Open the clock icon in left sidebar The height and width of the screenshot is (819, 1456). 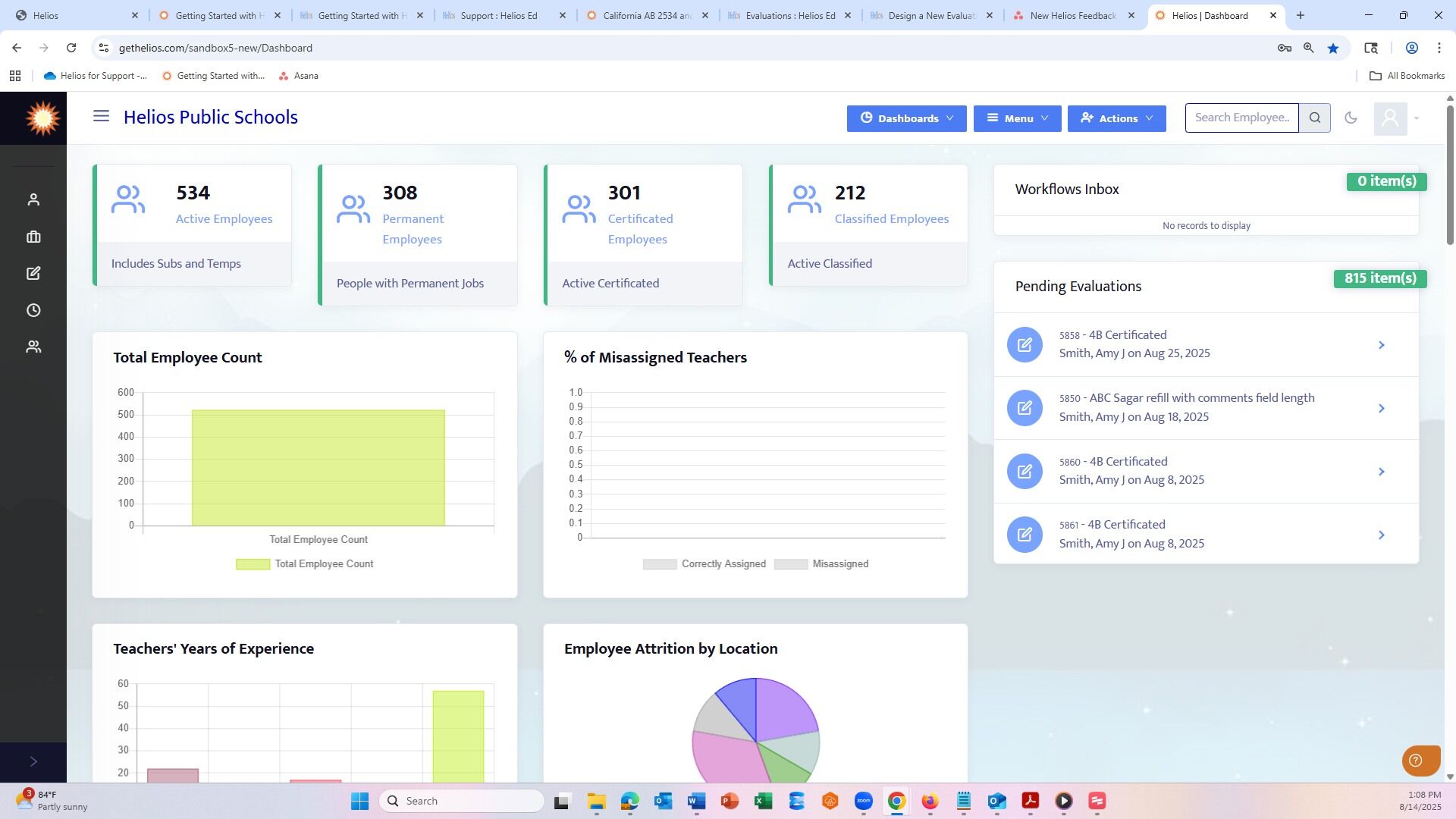pyautogui.click(x=33, y=310)
